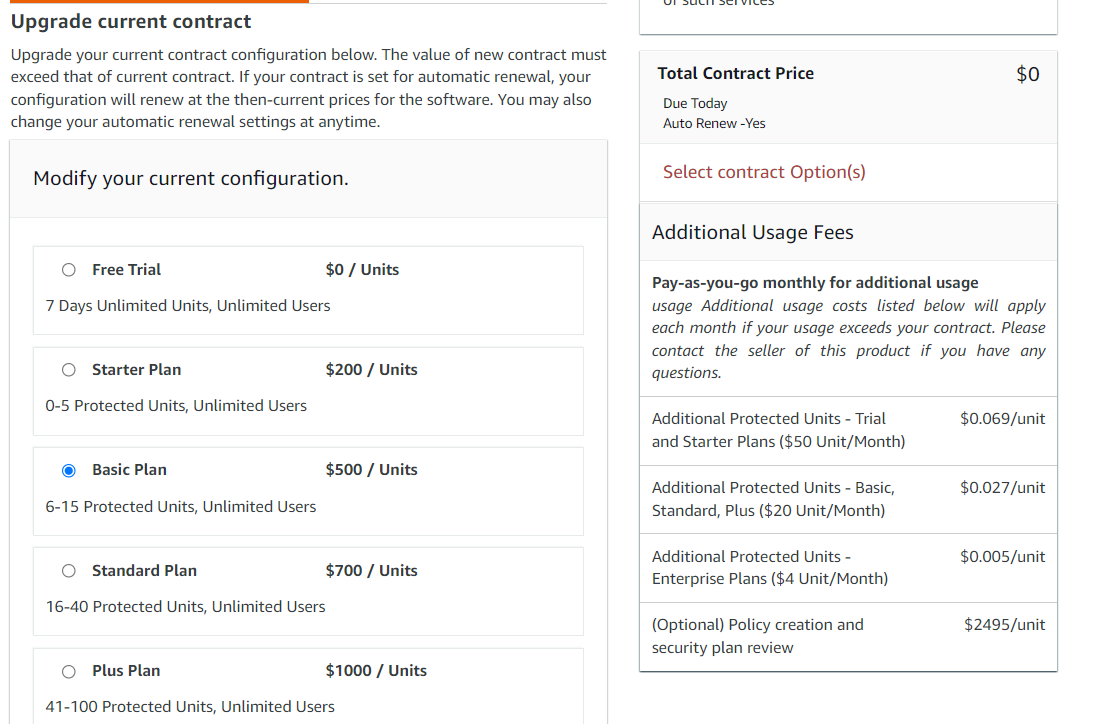Viewport: 1094px width, 724px height.
Task: Click the selected Basic Plan radio button
Action: (69, 470)
